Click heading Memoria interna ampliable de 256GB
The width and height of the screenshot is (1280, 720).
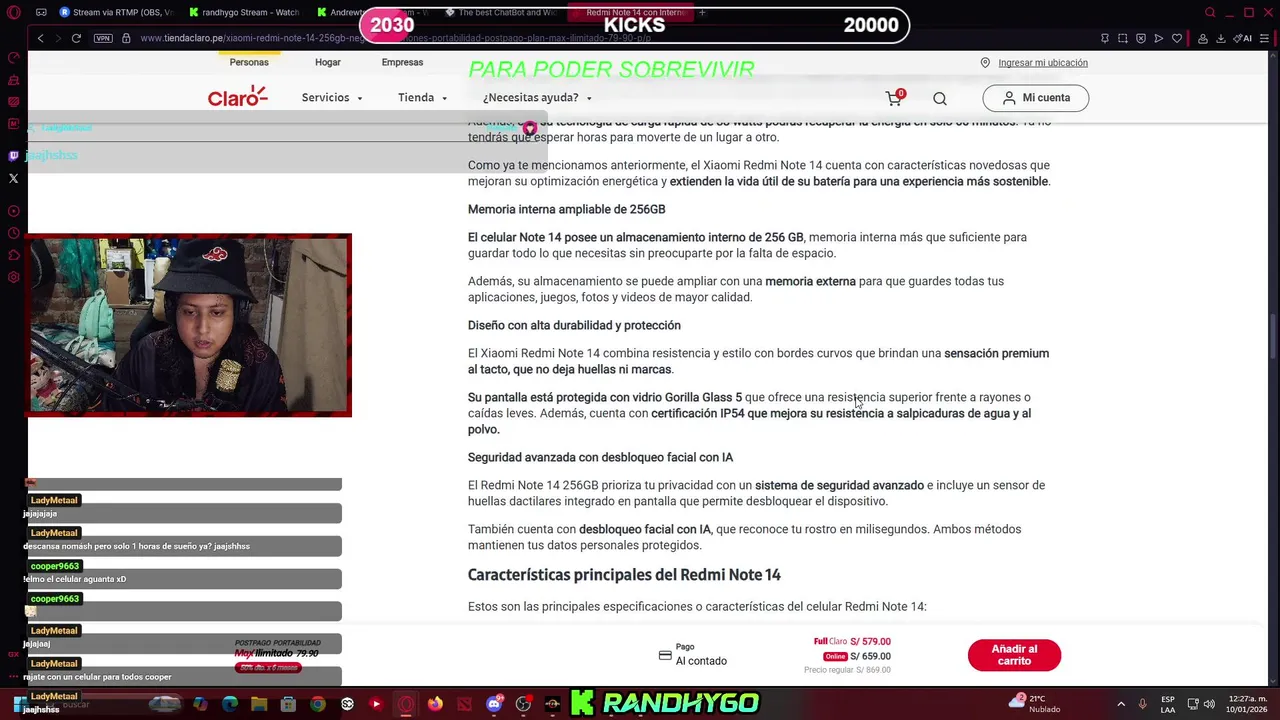[x=566, y=209]
